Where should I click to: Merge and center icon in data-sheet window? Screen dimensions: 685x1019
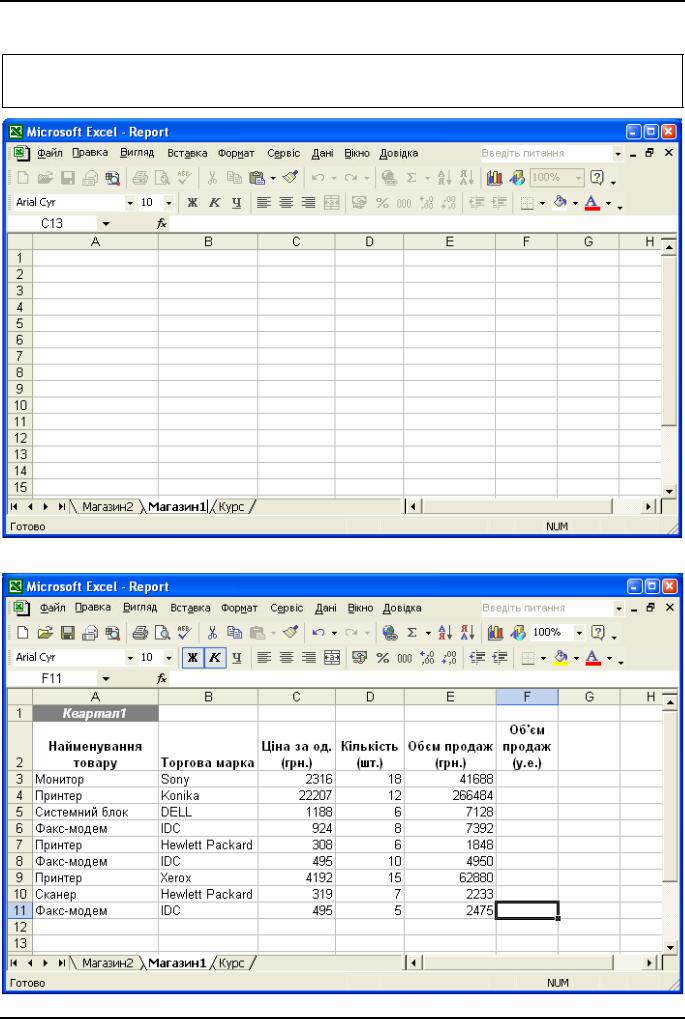tap(331, 658)
